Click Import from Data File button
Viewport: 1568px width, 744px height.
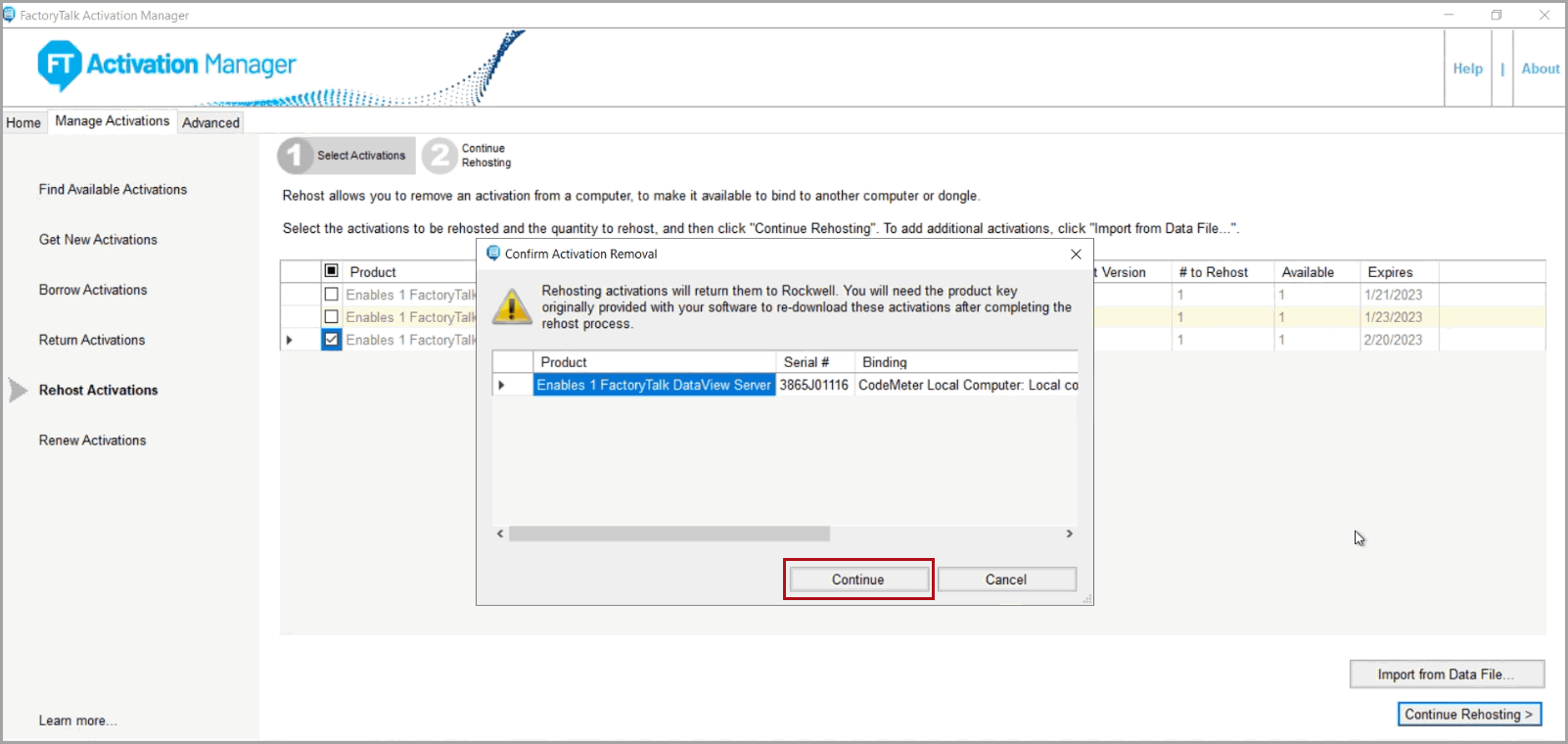[x=1447, y=674]
